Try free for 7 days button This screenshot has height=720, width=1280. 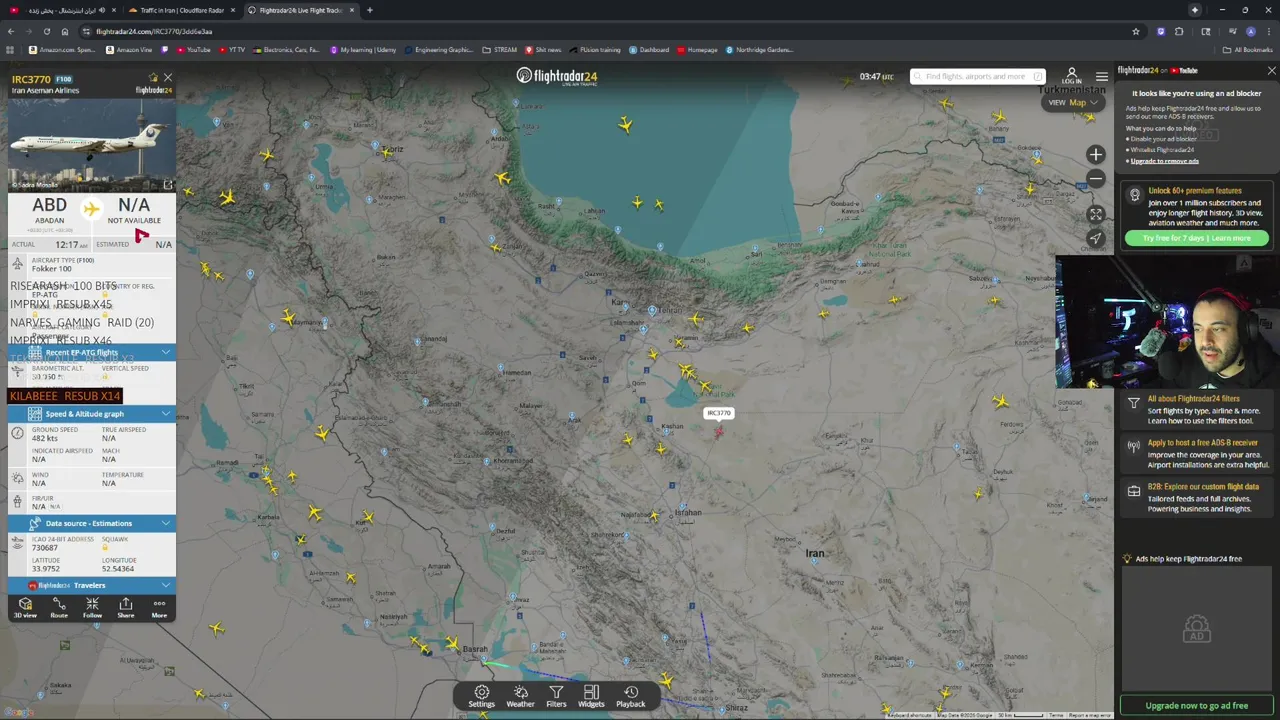coord(1196,238)
